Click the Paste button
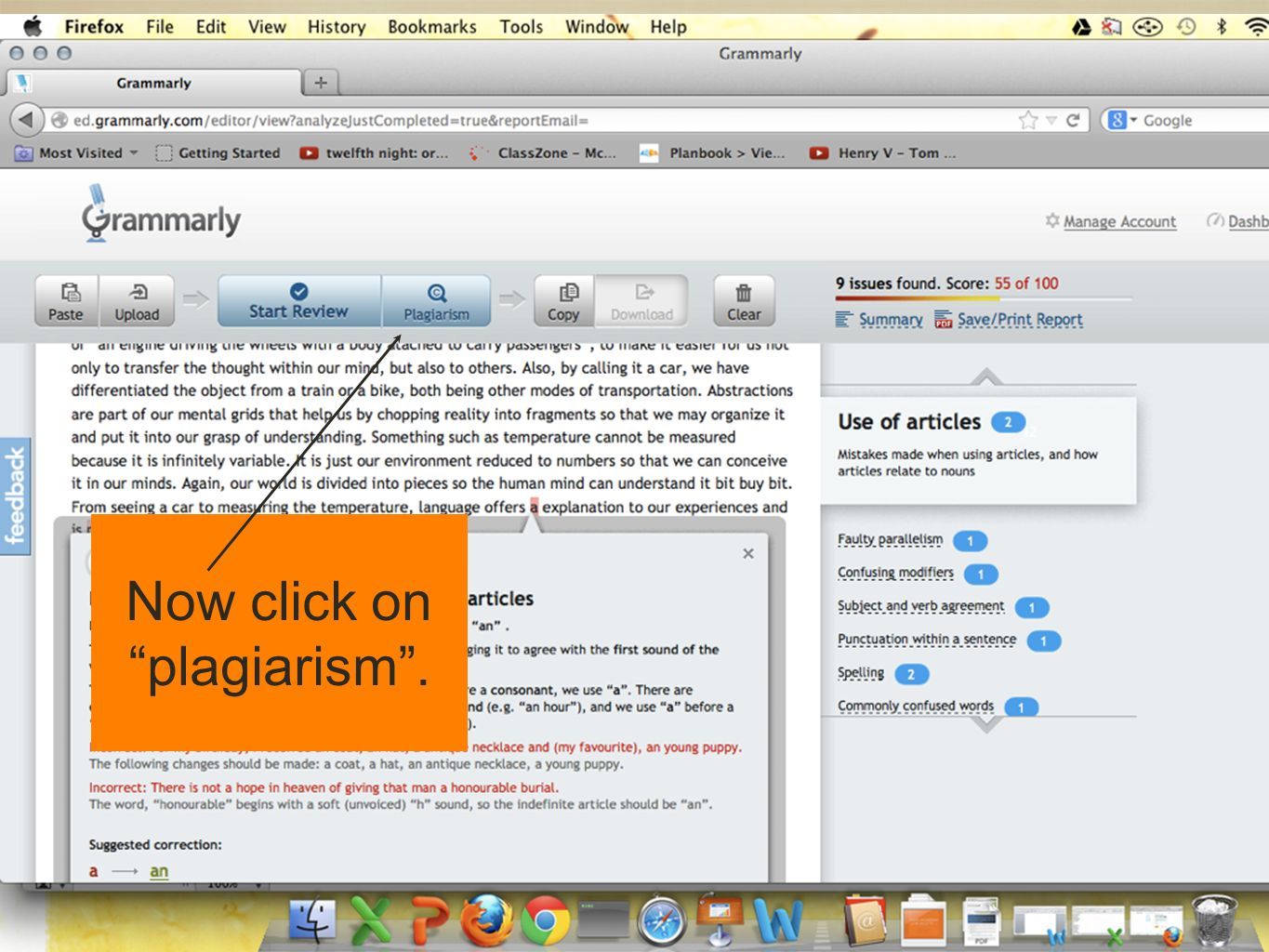1269x952 pixels. pyautogui.click(x=66, y=301)
